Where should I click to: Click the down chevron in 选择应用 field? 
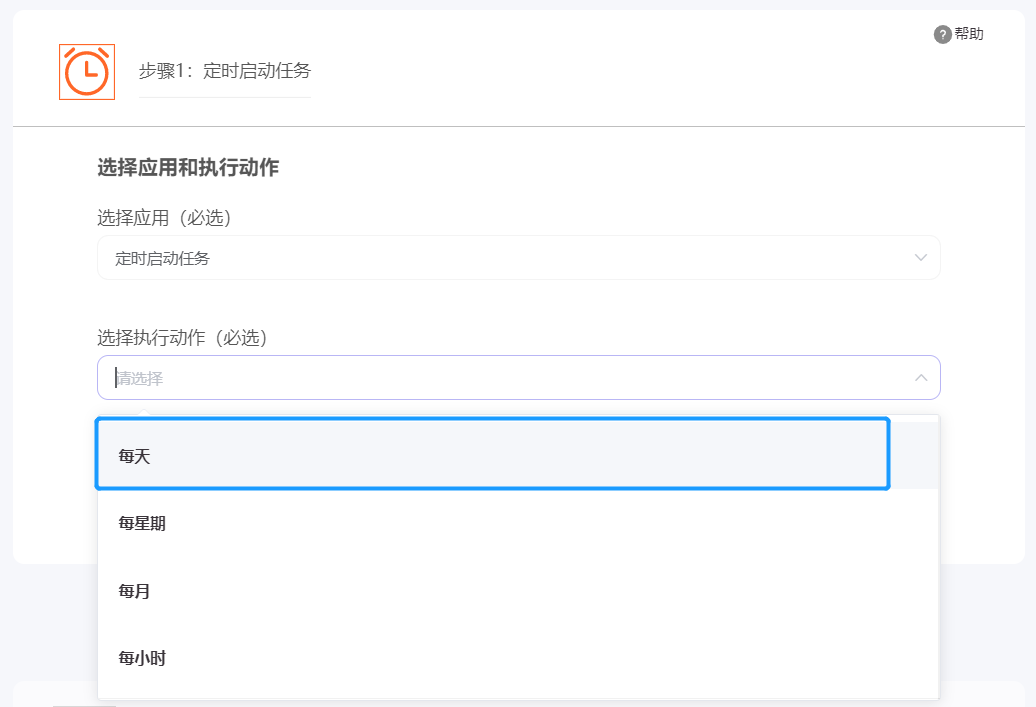(921, 258)
